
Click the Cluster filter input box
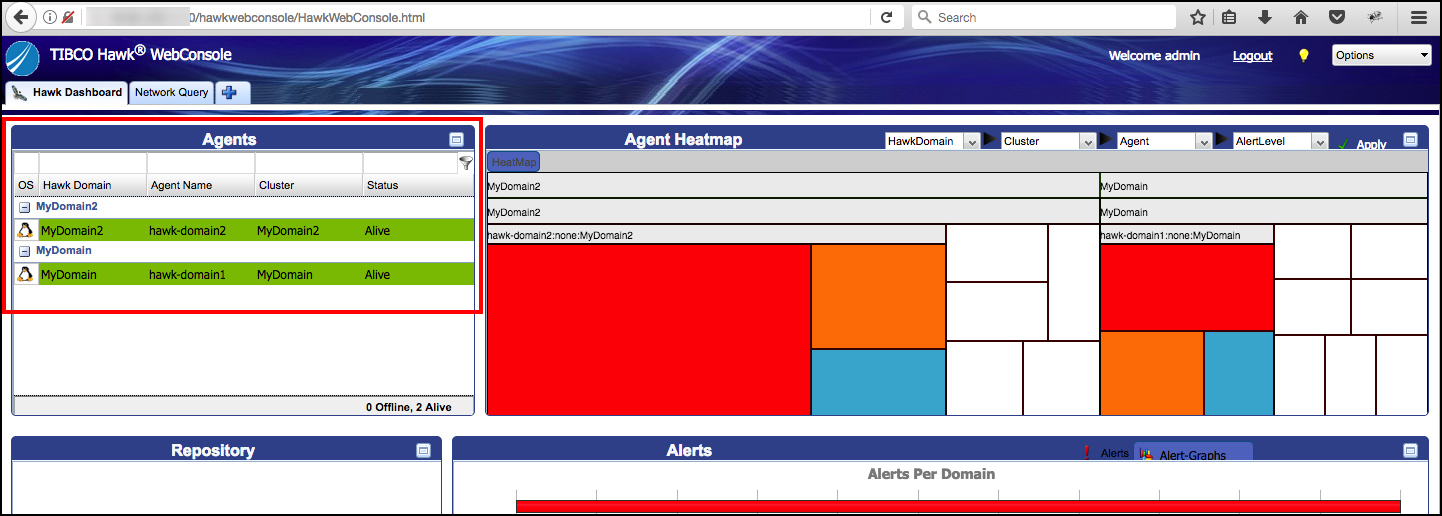click(x=309, y=162)
